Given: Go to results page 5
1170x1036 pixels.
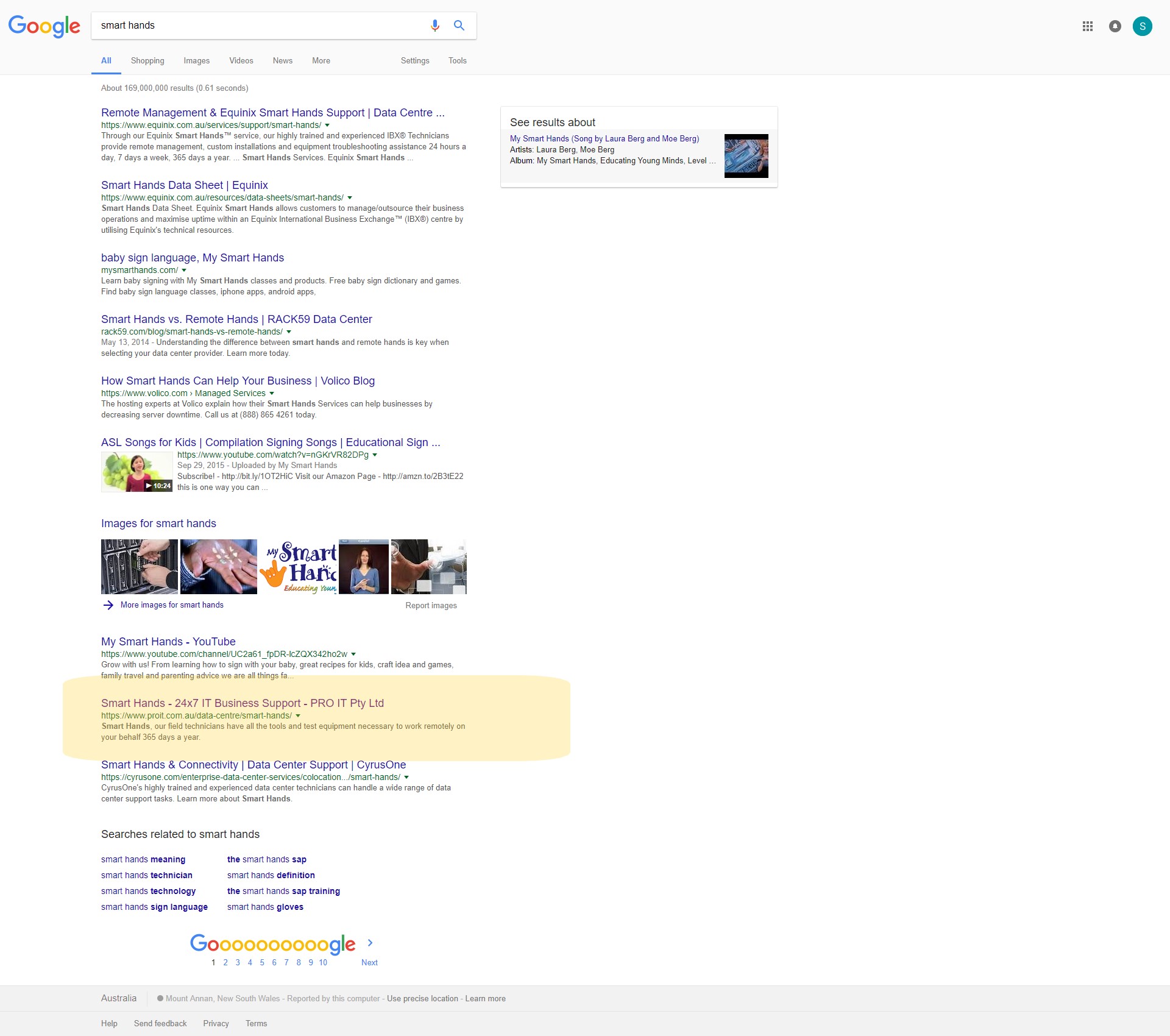Looking at the screenshot, I should tap(262, 963).
